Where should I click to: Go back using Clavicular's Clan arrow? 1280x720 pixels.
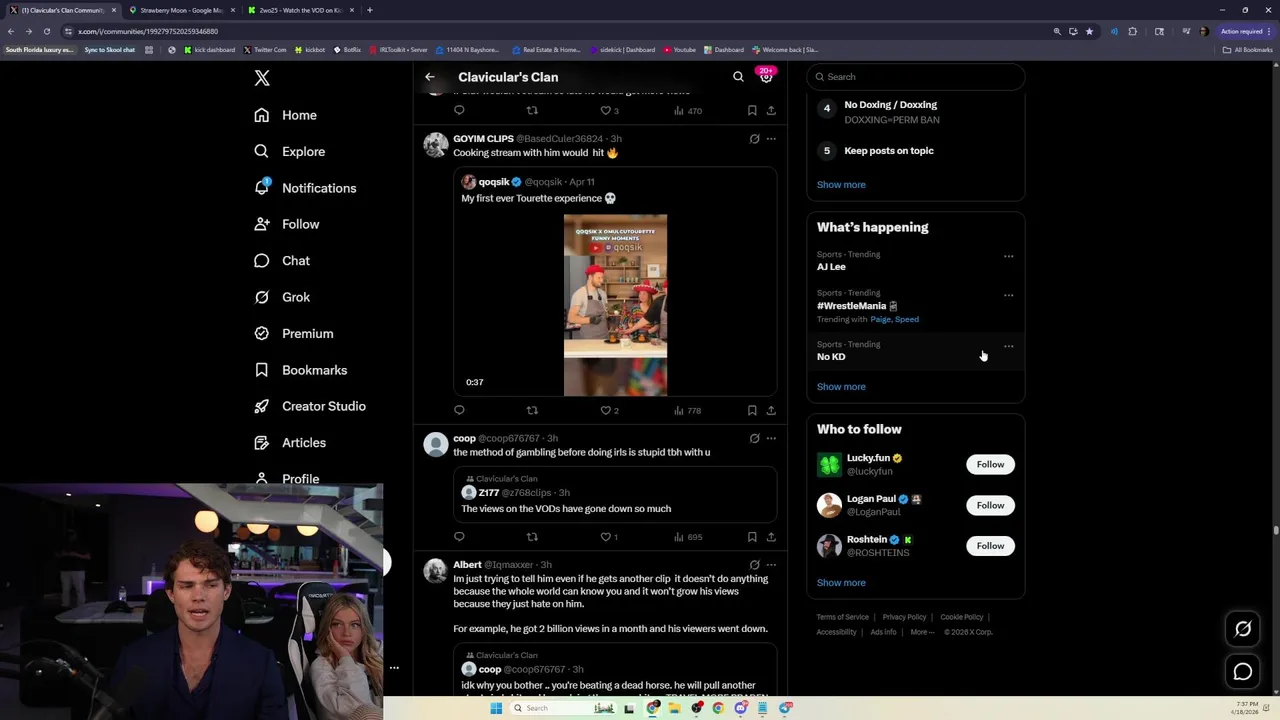[x=430, y=77]
